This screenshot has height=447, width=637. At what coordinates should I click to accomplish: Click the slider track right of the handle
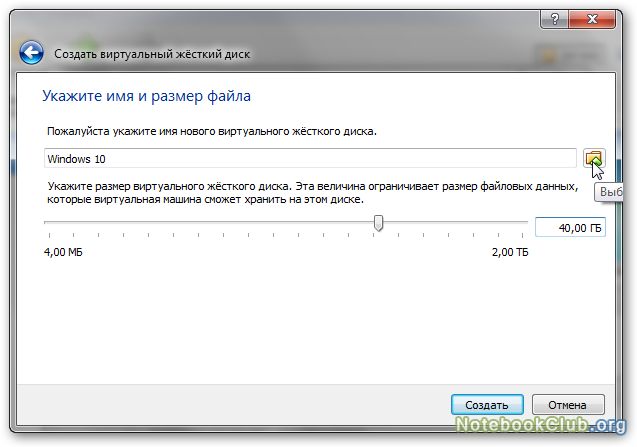click(455, 222)
